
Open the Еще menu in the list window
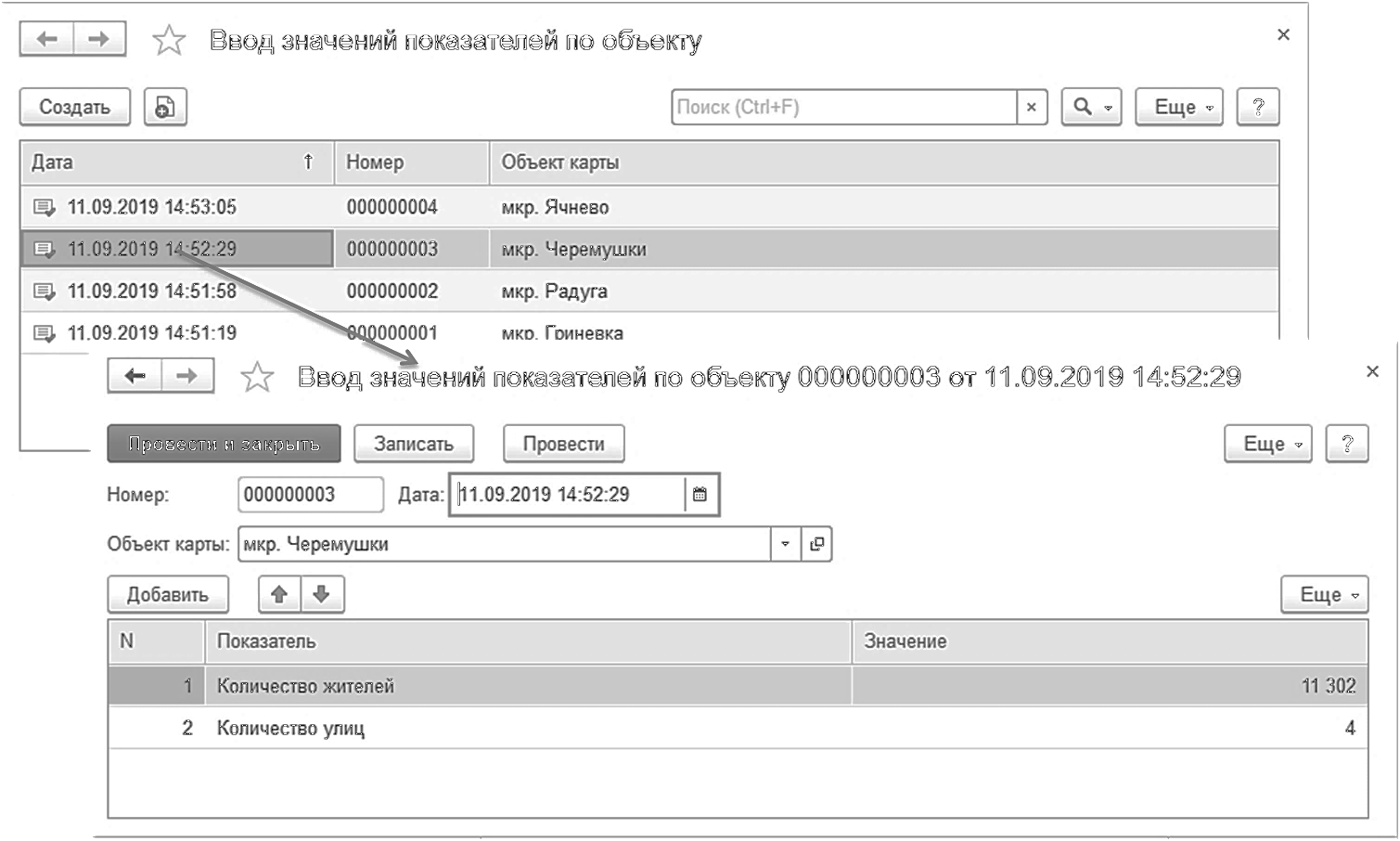1179,107
